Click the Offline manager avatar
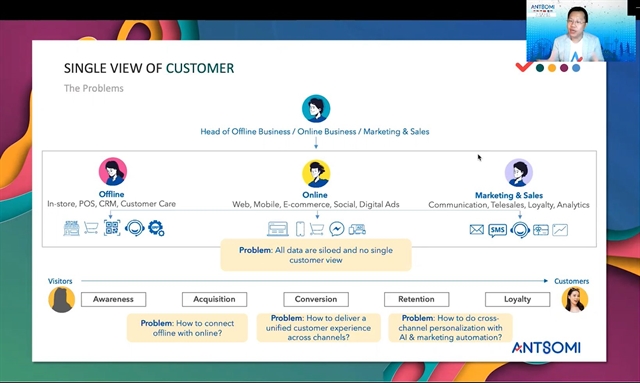 (x=113, y=171)
